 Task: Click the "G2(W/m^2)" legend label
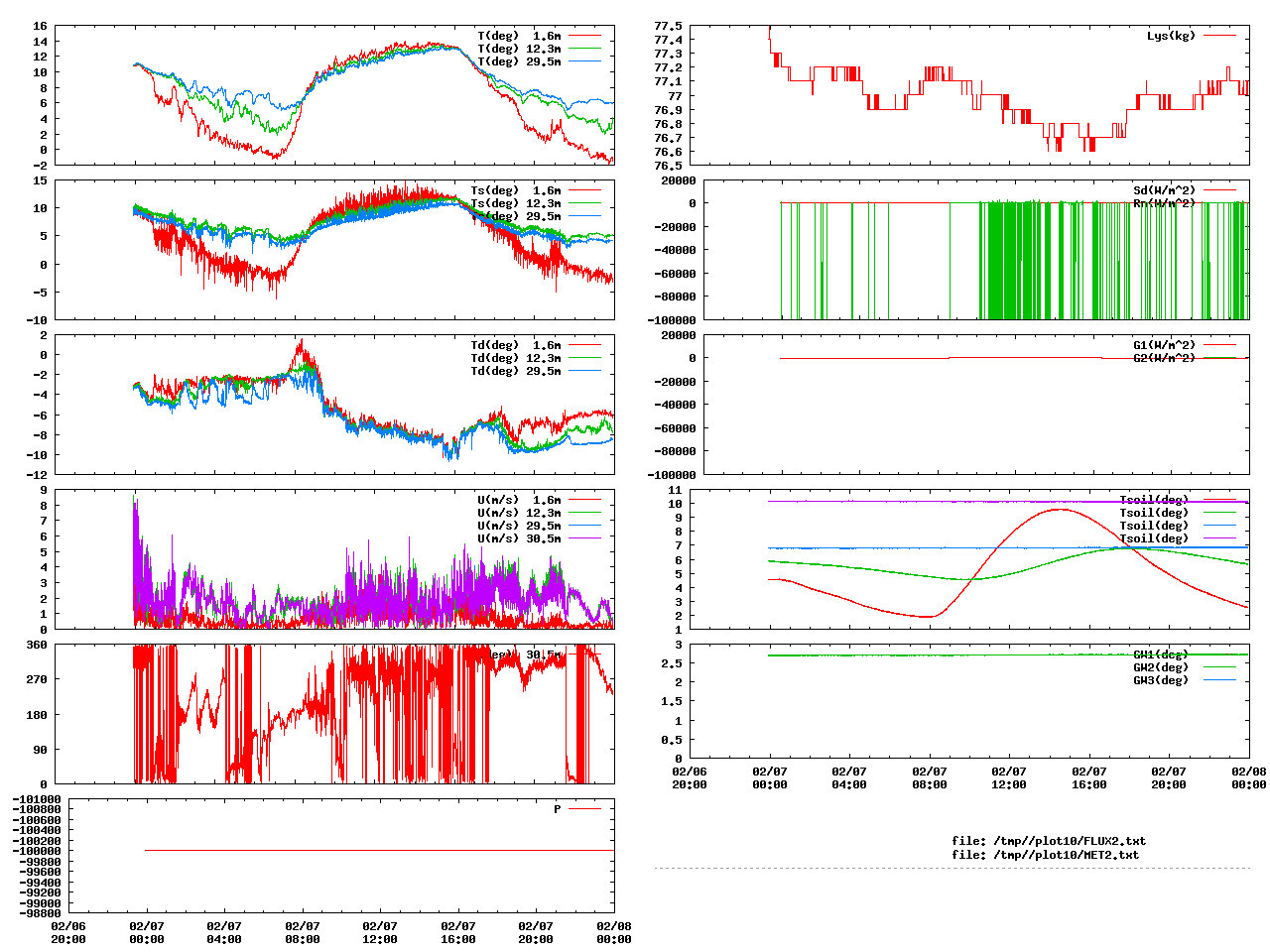tap(1165, 358)
